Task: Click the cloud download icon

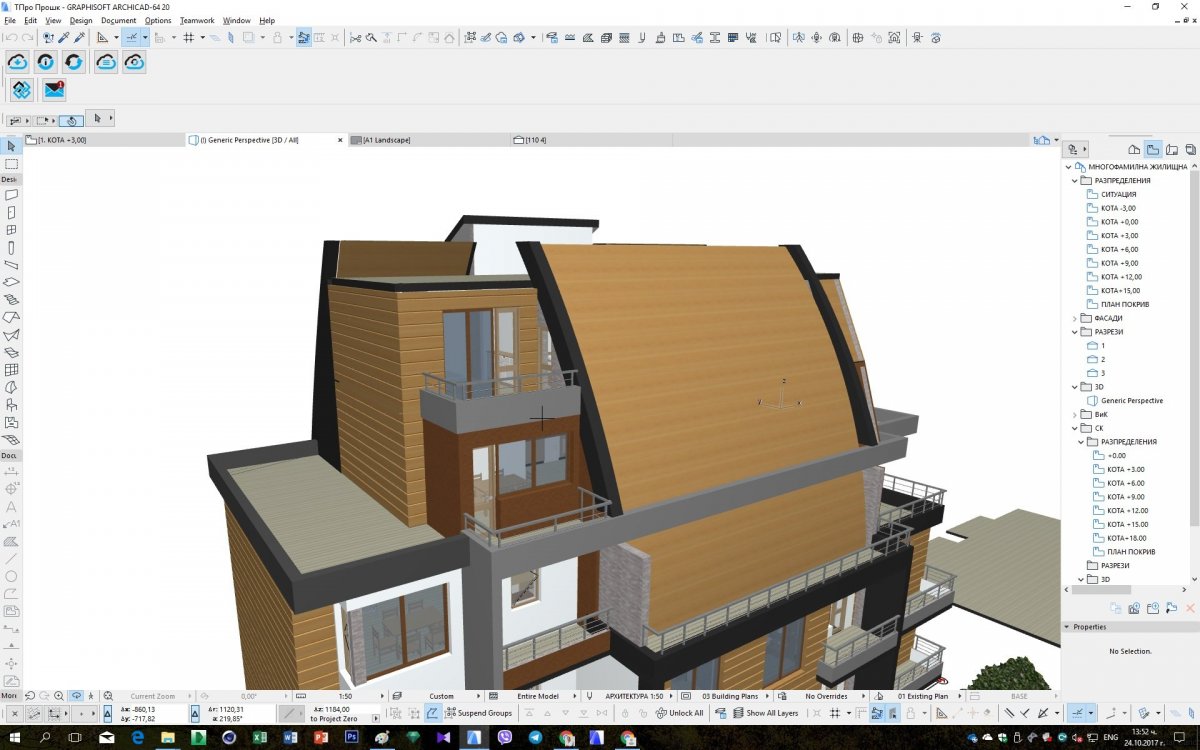Action: (x=18, y=62)
